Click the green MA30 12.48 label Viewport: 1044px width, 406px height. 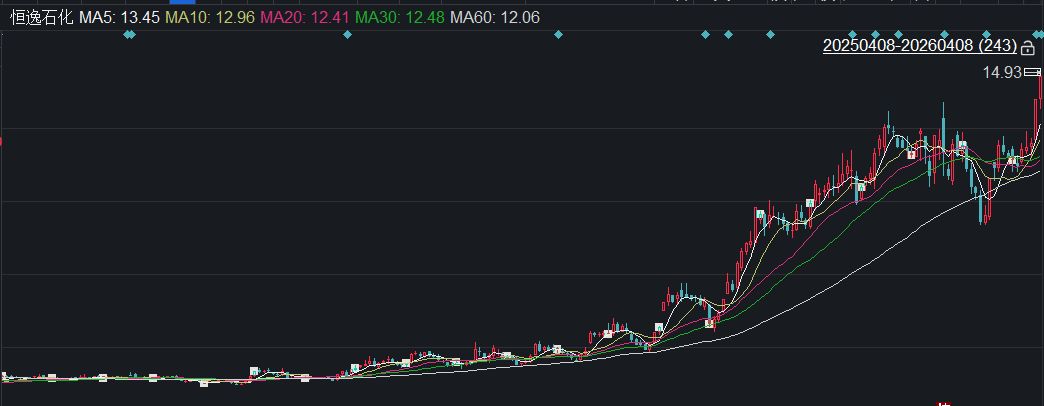[x=400, y=17]
